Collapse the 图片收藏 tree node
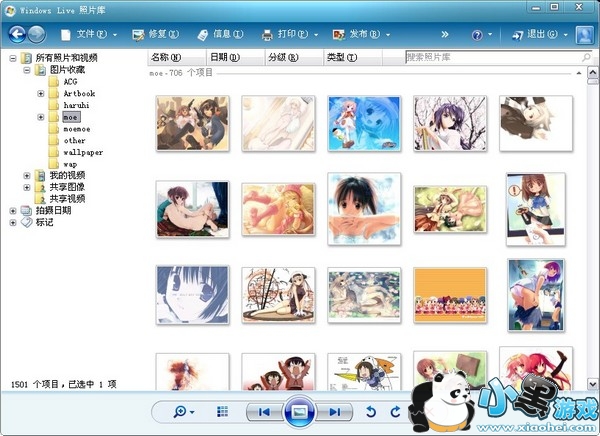600x436 pixels. click(27, 70)
